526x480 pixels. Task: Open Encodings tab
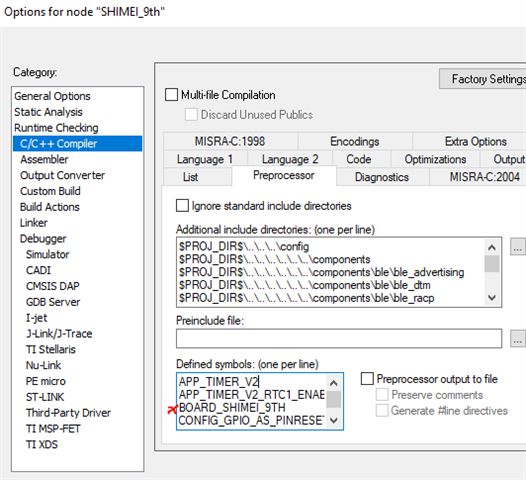pyautogui.click(x=355, y=141)
